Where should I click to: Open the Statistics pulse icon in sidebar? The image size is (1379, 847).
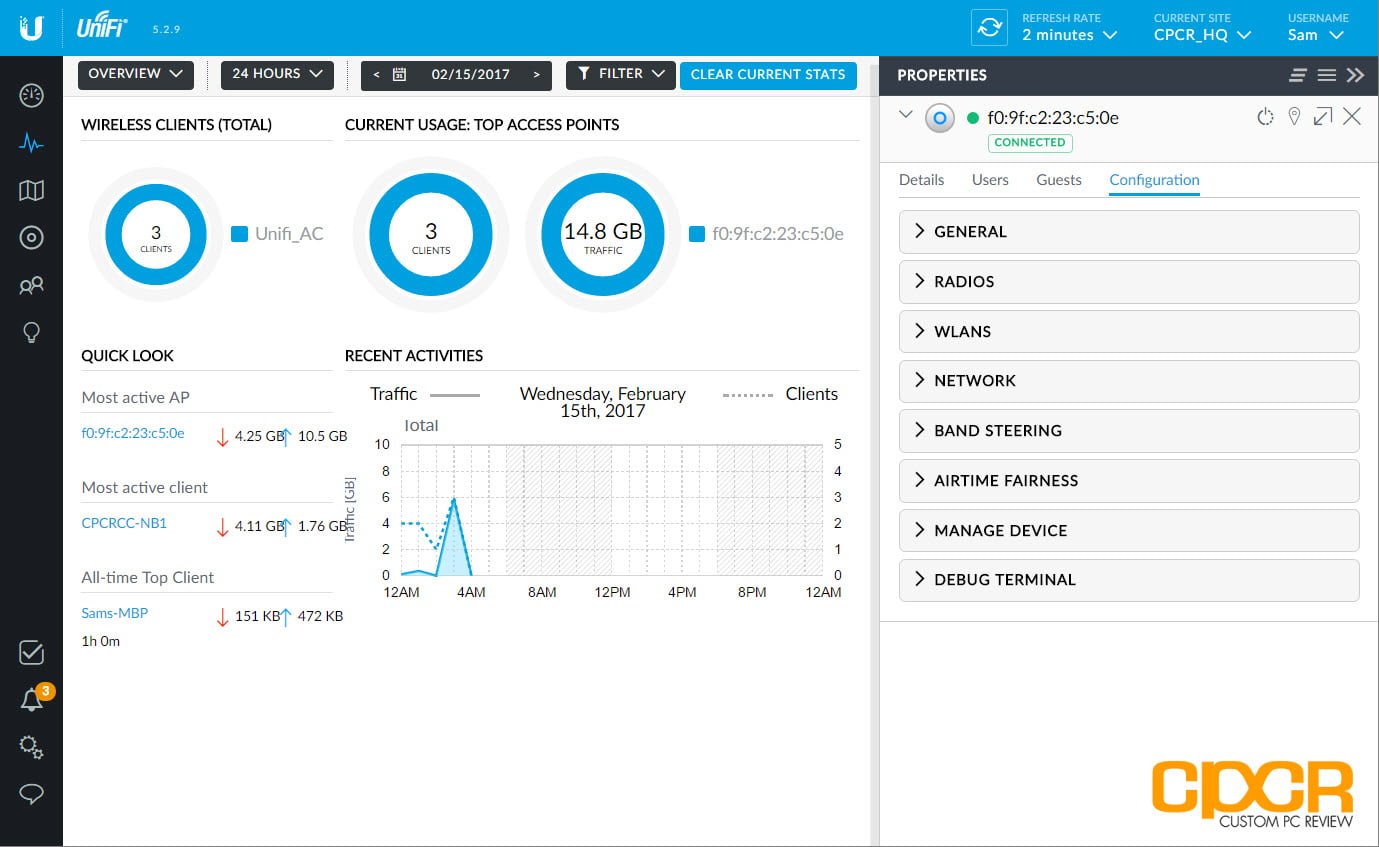tap(31, 143)
